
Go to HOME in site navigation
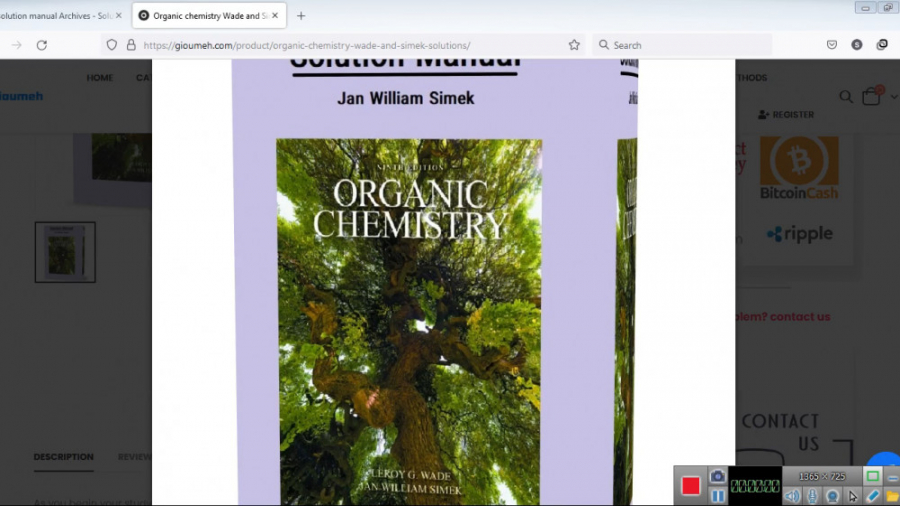coord(100,77)
